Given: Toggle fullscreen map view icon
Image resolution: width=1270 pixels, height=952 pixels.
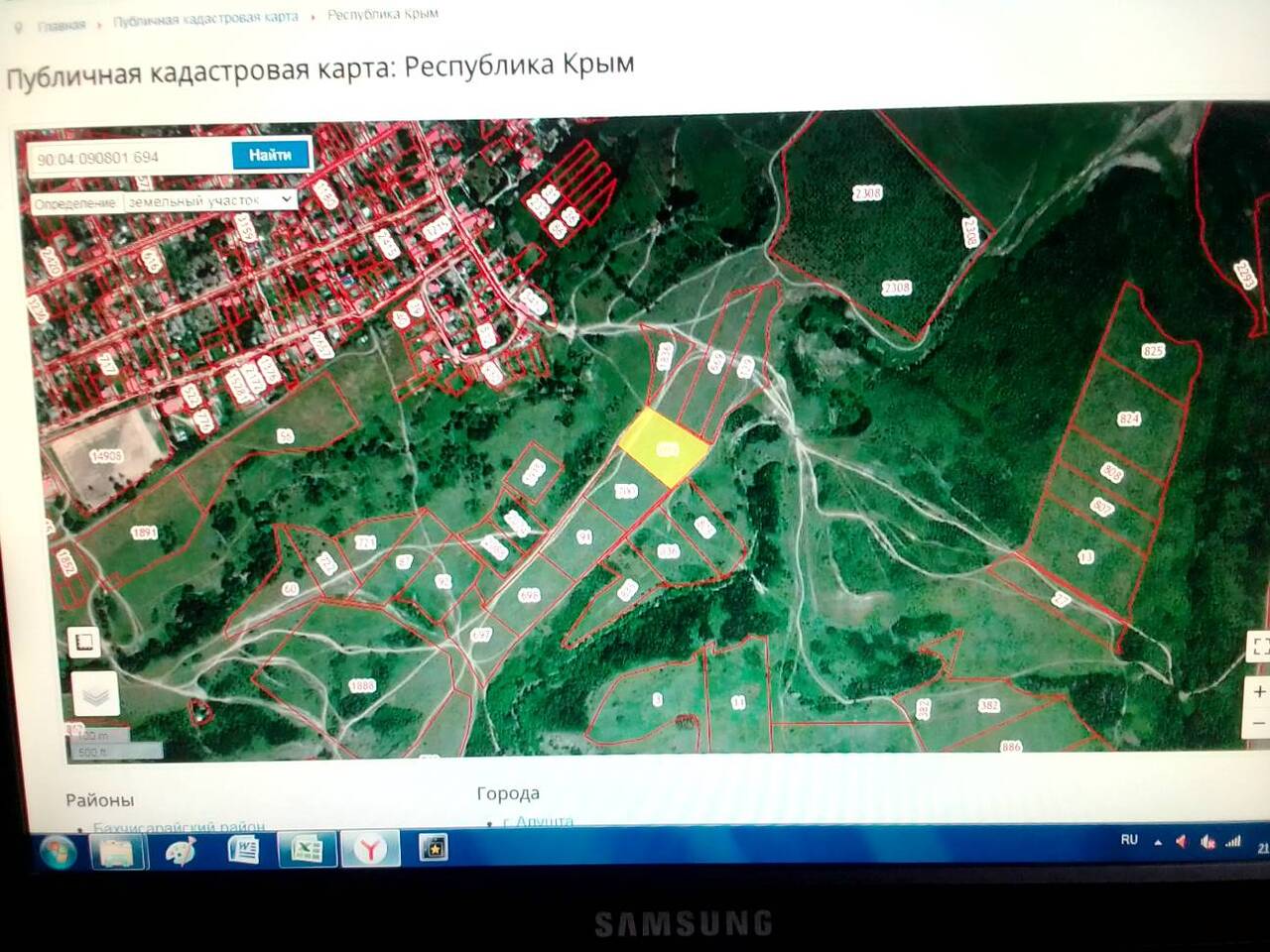Looking at the screenshot, I should click(x=1258, y=647).
